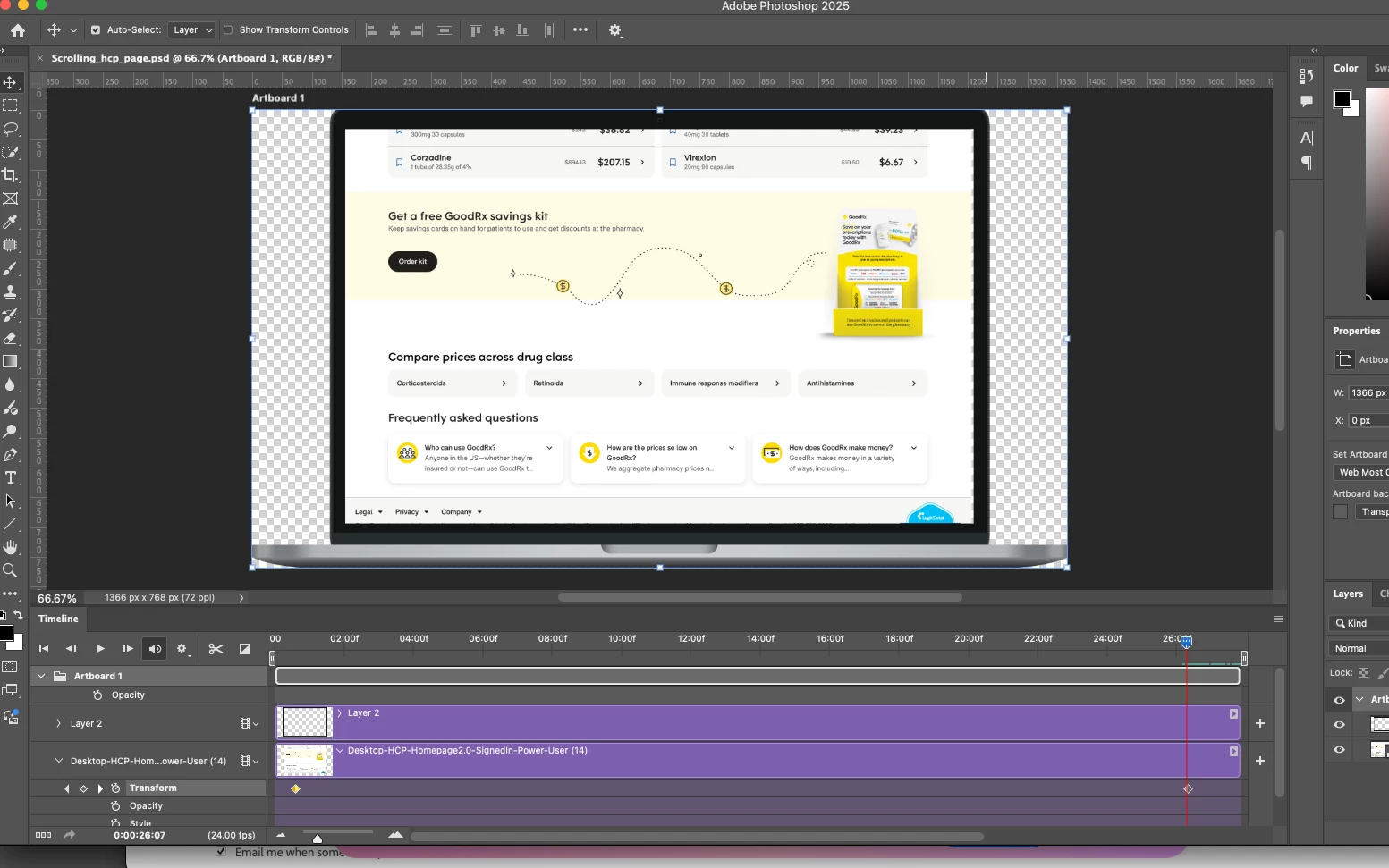Select the Properties panel tab
This screenshot has width=1389, height=868.
pyautogui.click(x=1357, y=331)
